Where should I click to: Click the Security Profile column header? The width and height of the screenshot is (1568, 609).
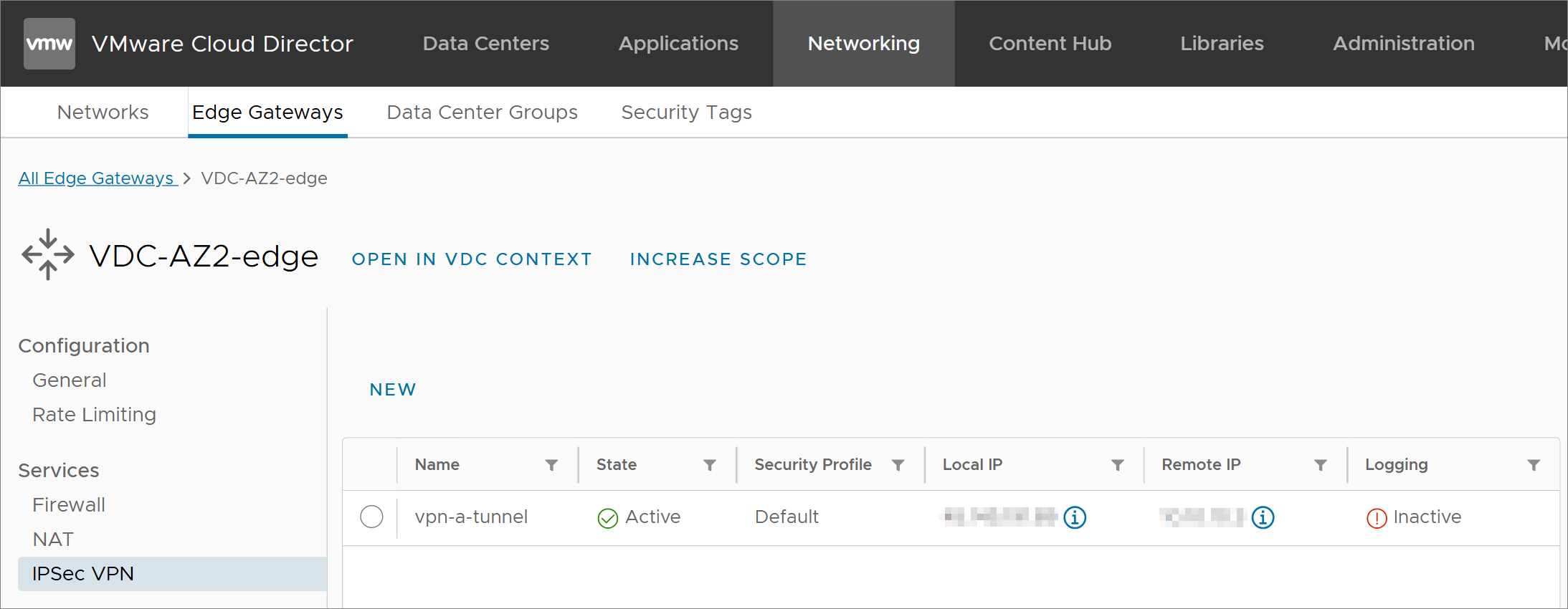(x=813, y=465)
